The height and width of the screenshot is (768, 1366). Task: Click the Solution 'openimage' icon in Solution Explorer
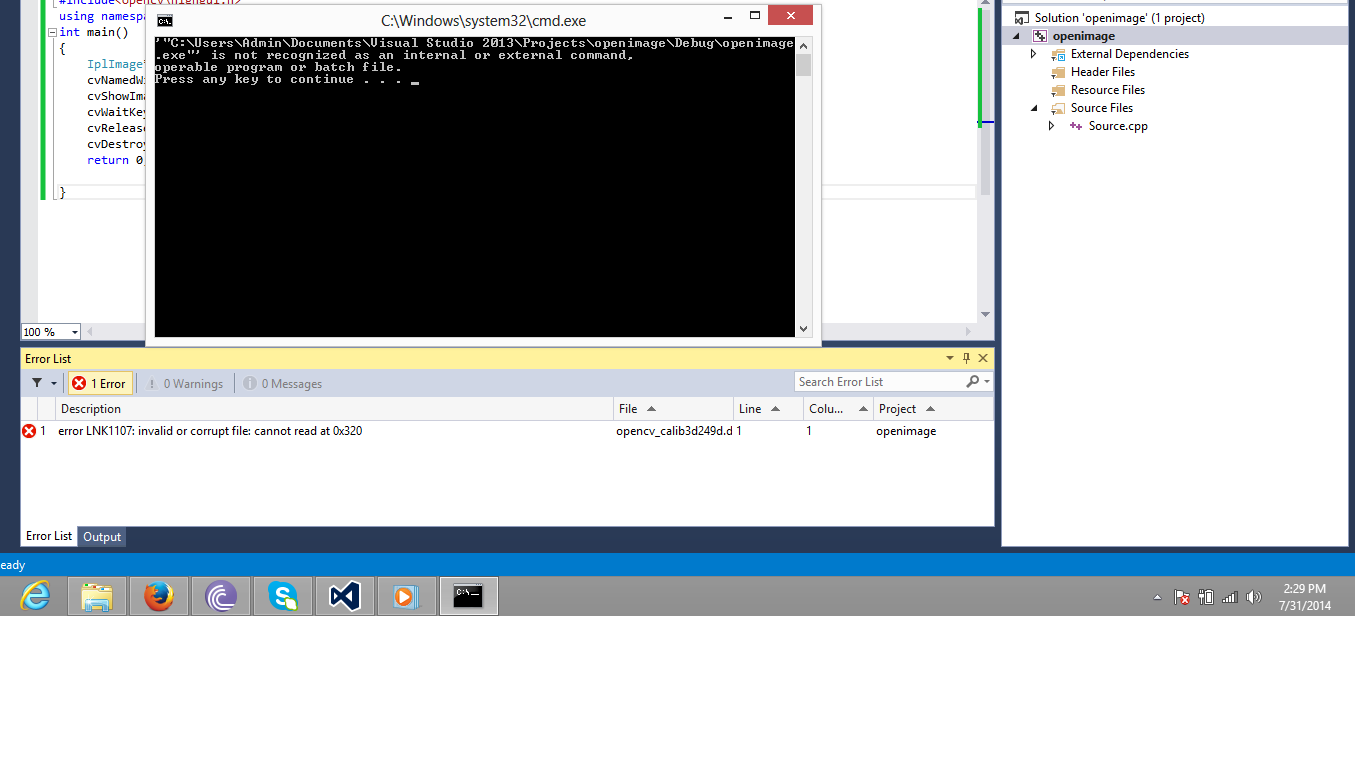point(1021,18)
